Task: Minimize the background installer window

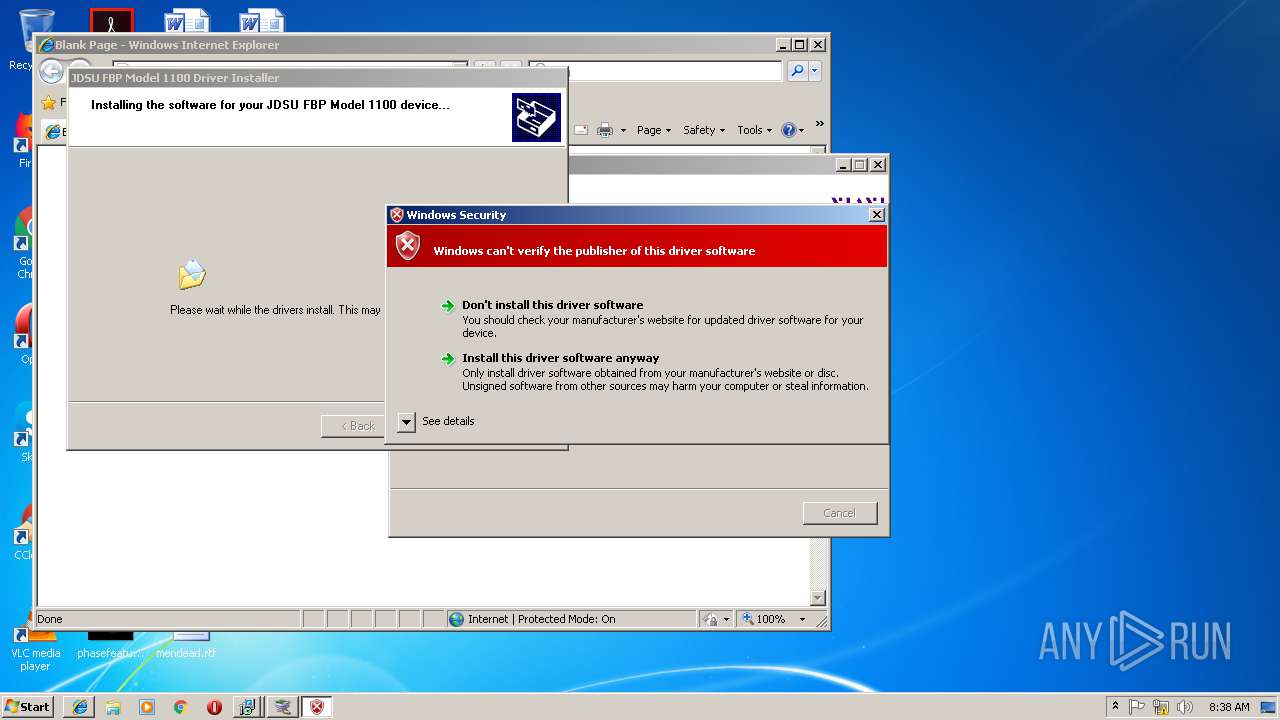Action: [843, 165]
